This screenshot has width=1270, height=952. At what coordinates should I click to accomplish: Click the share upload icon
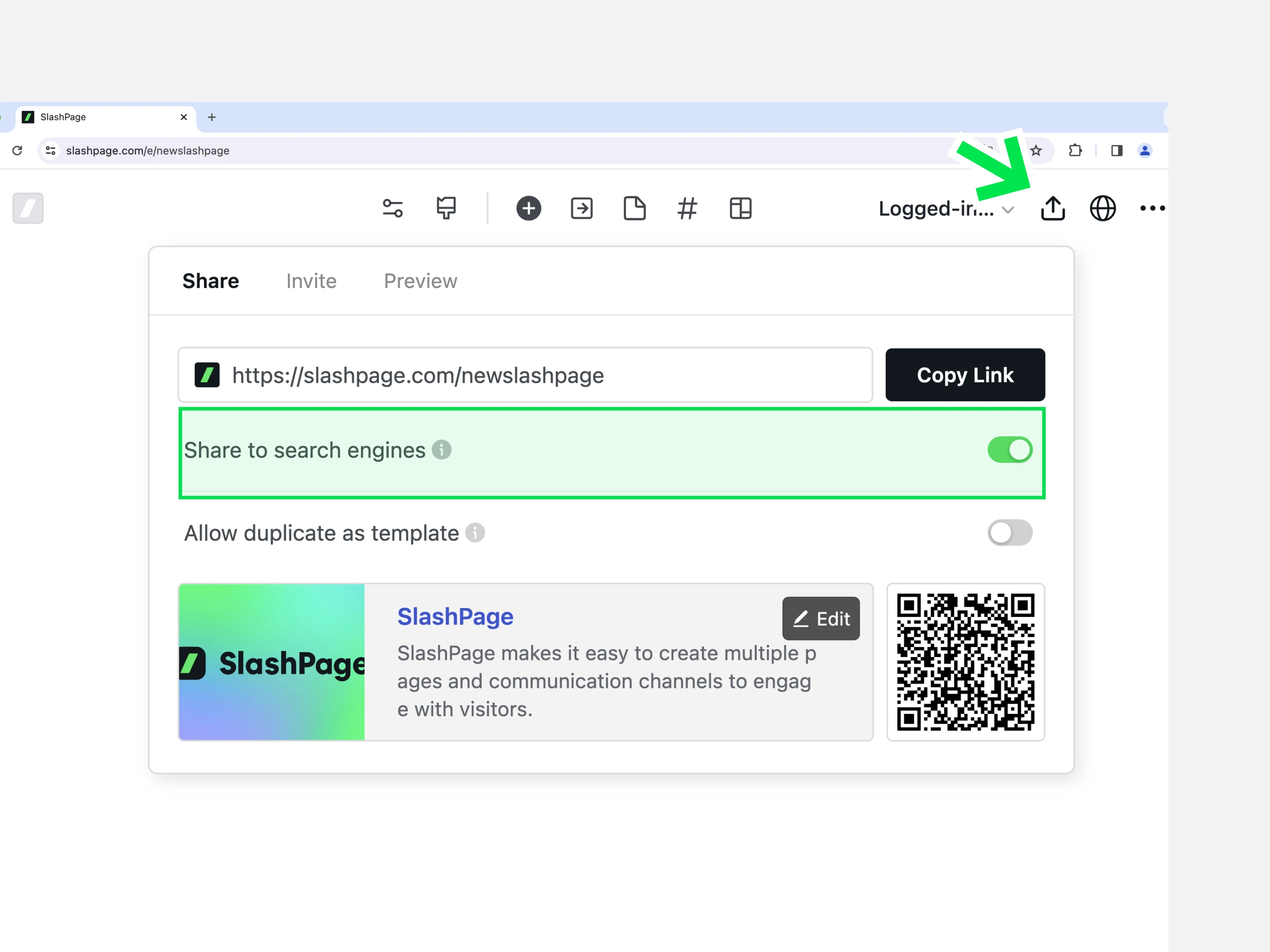click(1053, 208)
